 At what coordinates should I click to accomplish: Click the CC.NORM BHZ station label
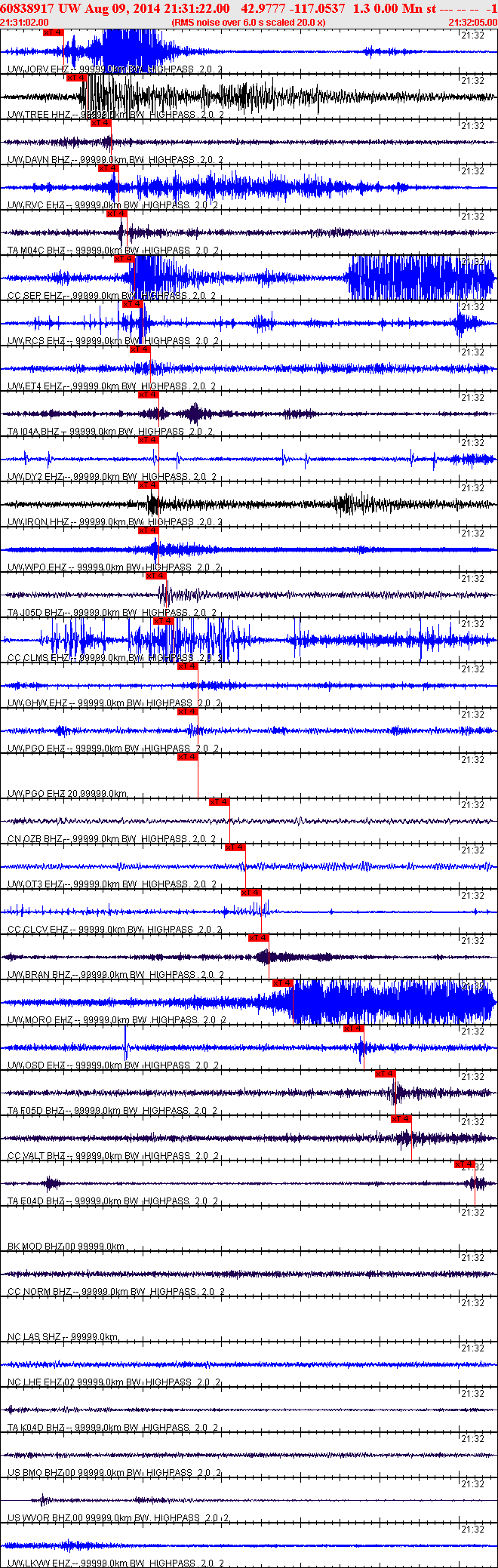click(38, 1292)
